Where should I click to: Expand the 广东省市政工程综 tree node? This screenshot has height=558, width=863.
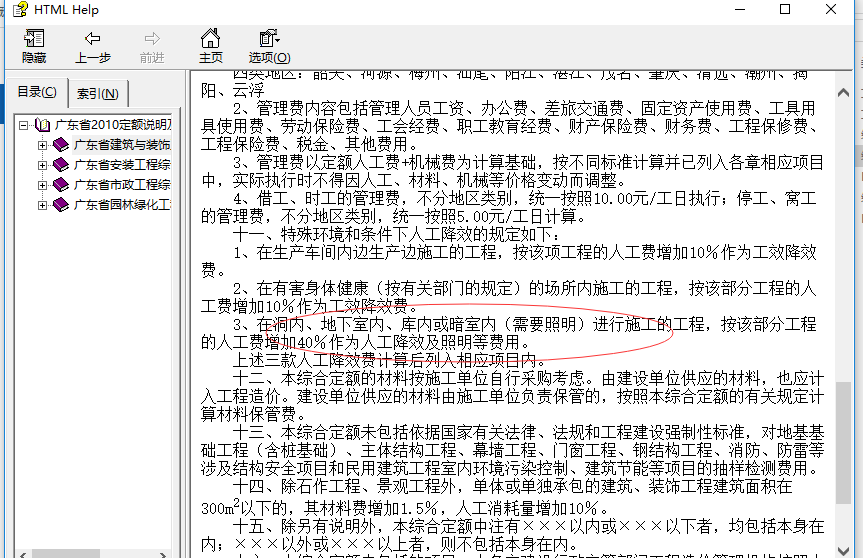(x=42, y=185)
